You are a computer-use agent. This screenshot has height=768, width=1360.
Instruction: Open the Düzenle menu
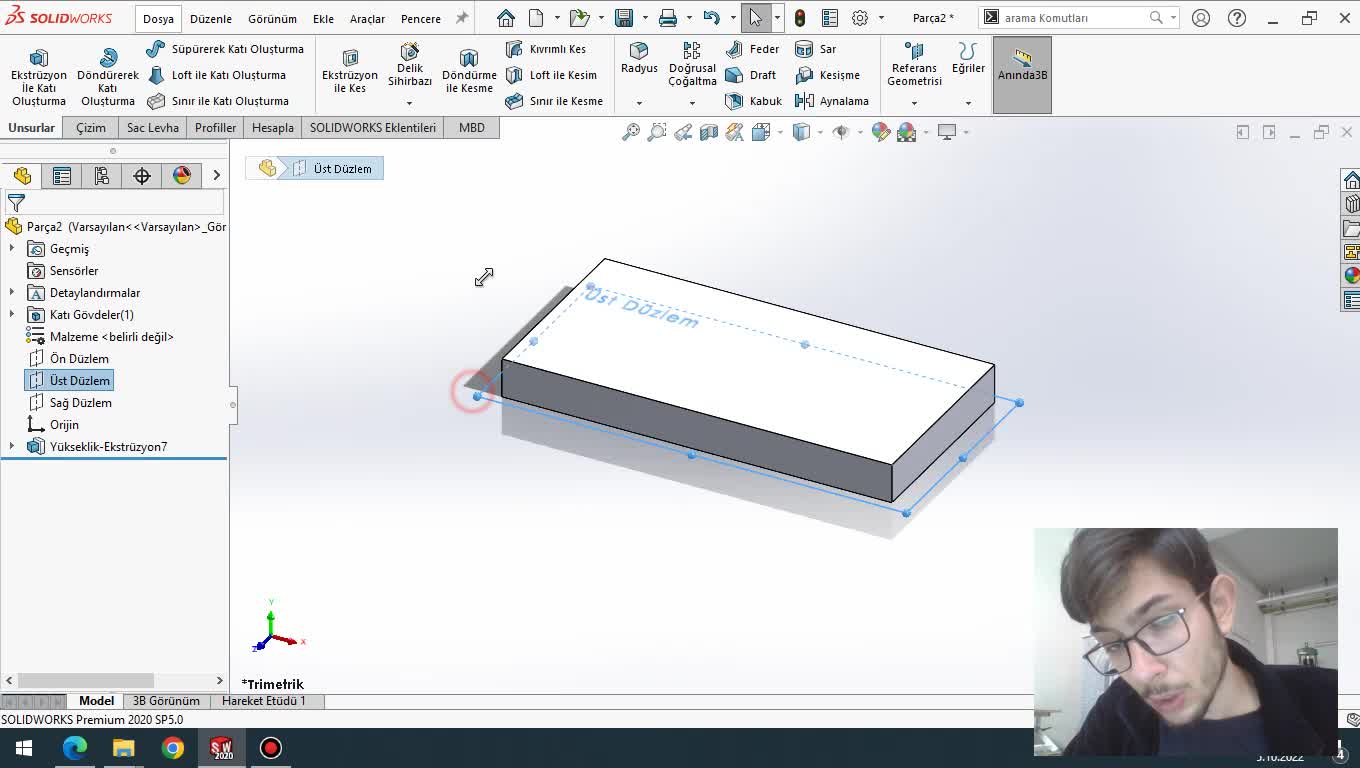pos(211,18)
